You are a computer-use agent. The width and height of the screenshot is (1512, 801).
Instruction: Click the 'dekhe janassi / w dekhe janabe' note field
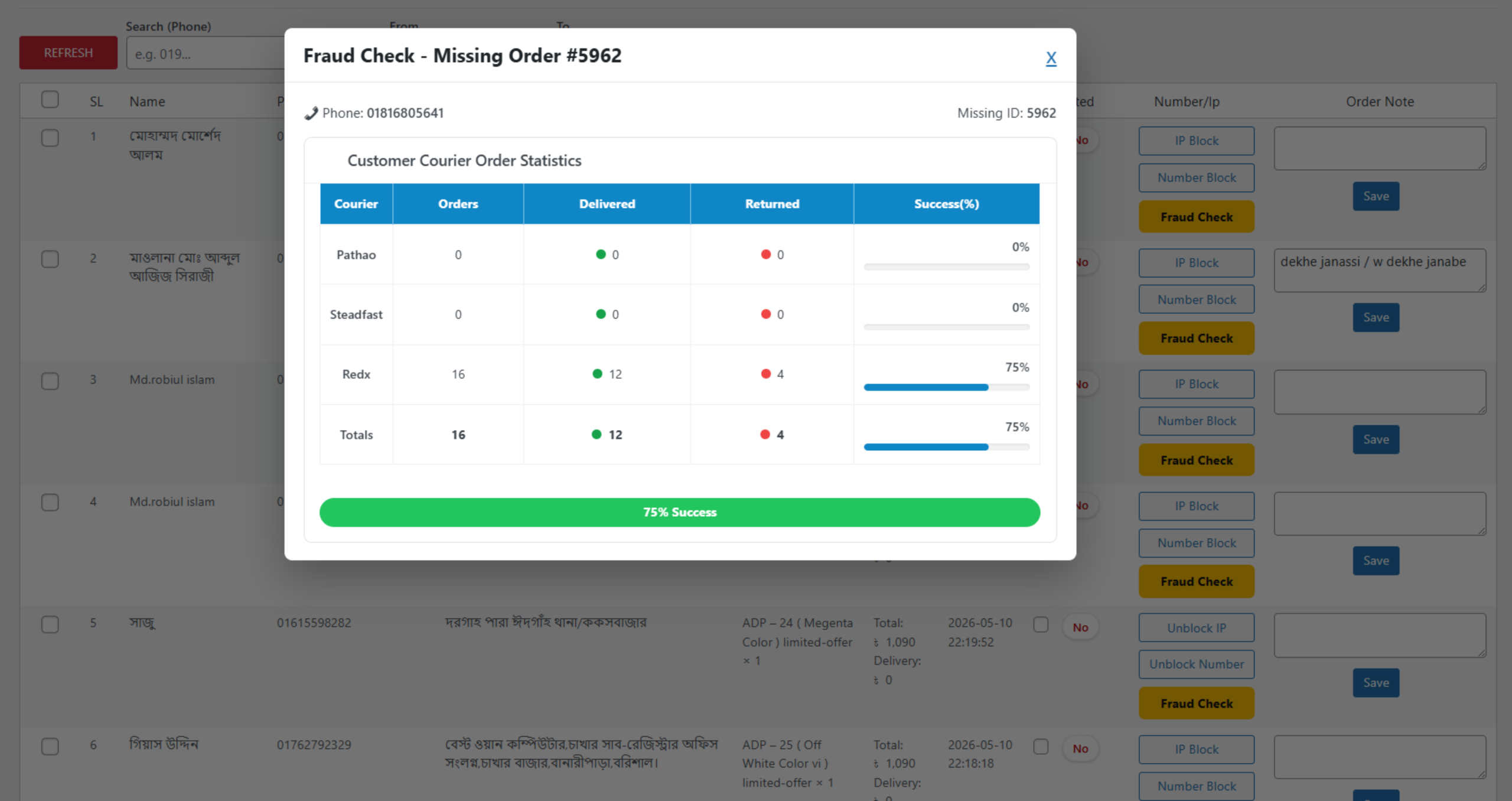point(1380,271)
